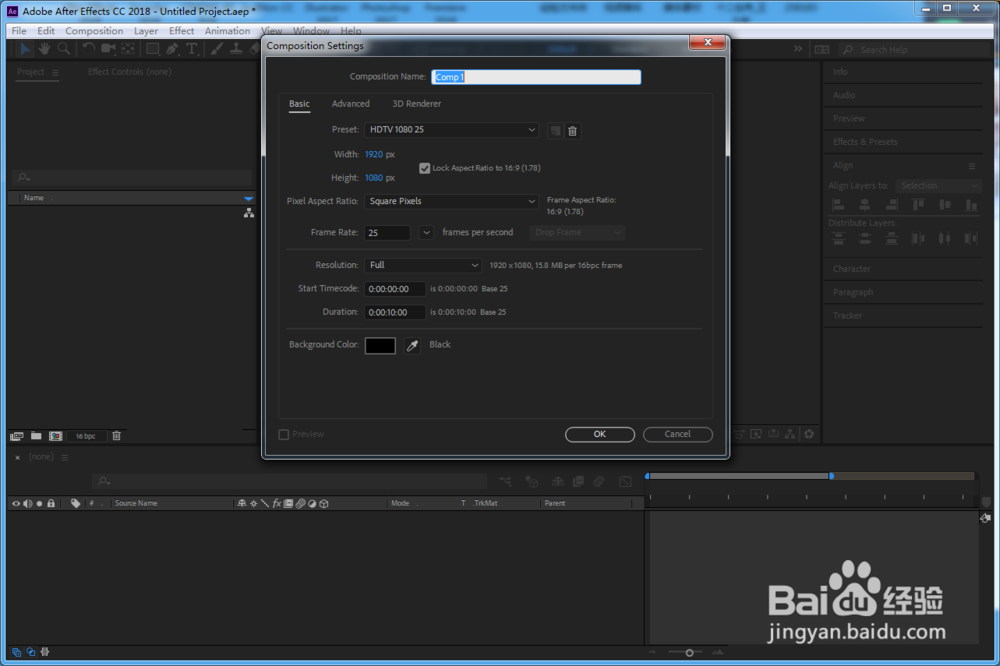Click 3D layer cube switch column icon
1000x666 pixels.
point(324,503)
